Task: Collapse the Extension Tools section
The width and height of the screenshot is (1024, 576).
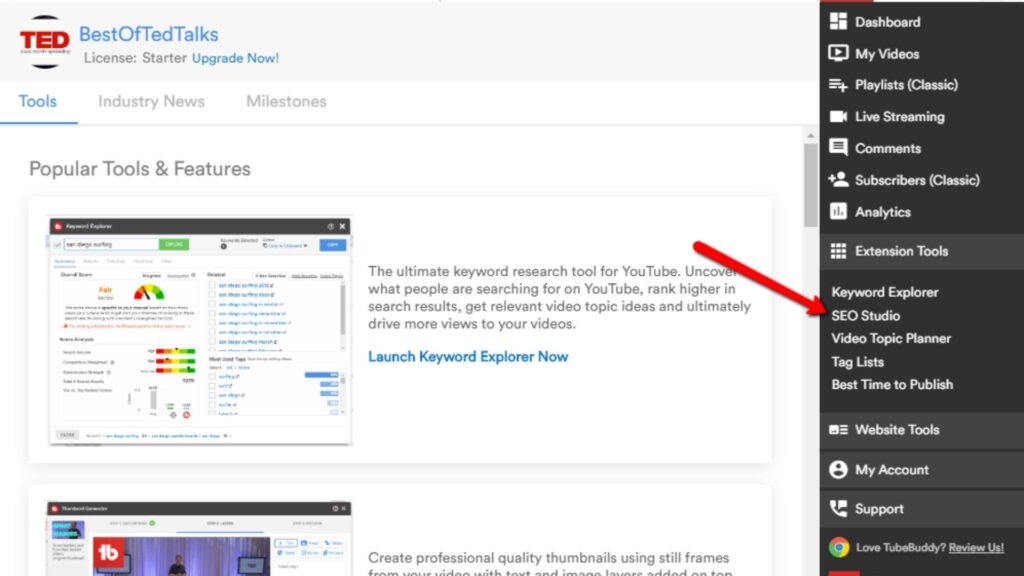Action: click(x=921, y=251)
